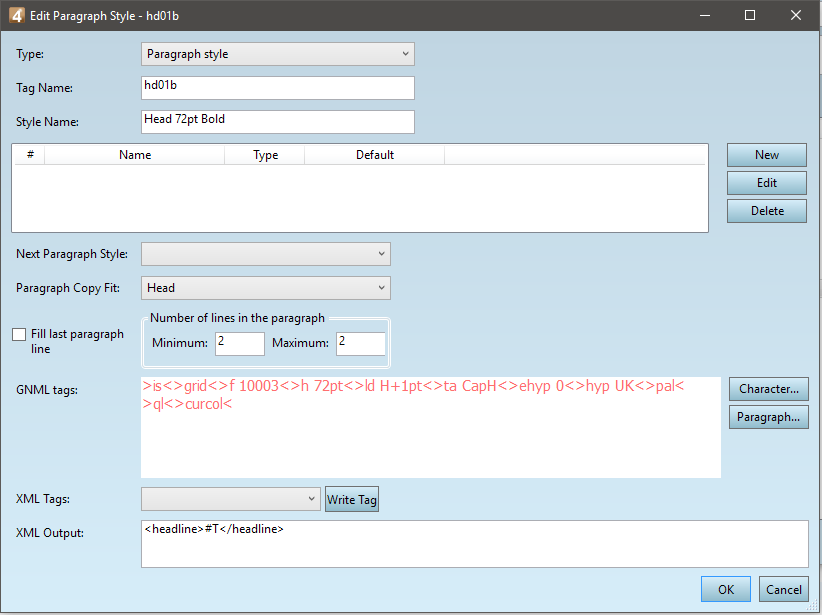The height and width of the screenshot is (615, 822).
Task: Open the Paragraph Copy Fit dropdown
Action: click(266, 288)
